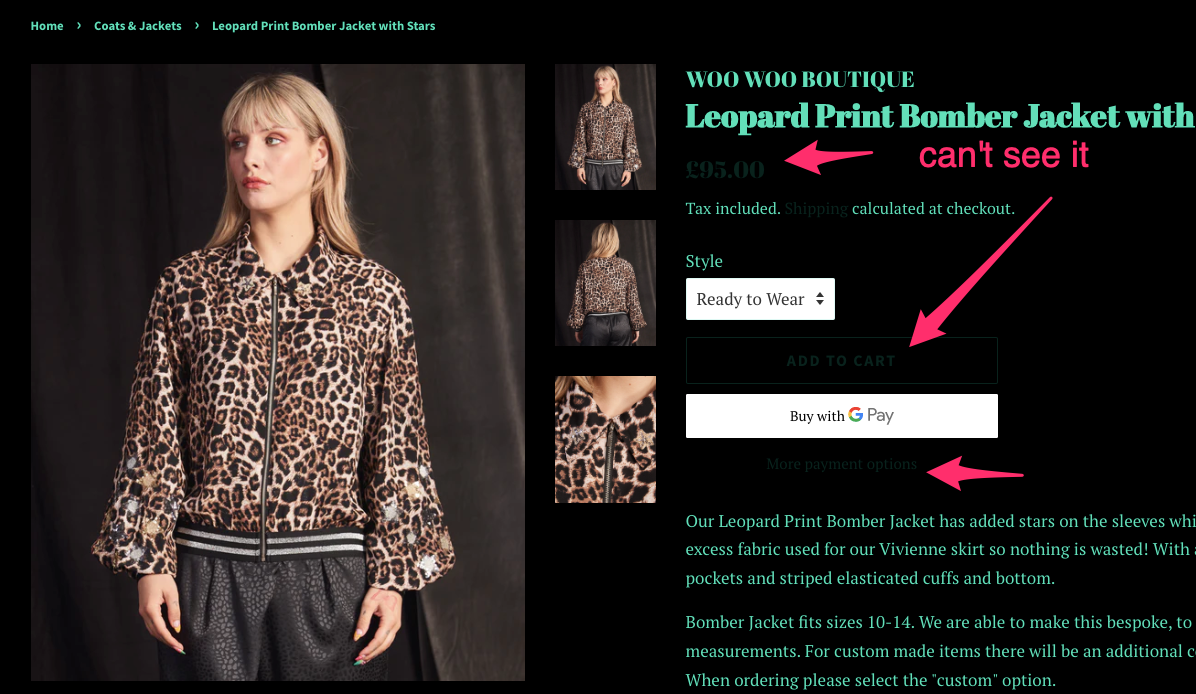The image size is (1196, 694).
Task: Click the barely visible £95.00 price
Action: click(x=725, y=169)
